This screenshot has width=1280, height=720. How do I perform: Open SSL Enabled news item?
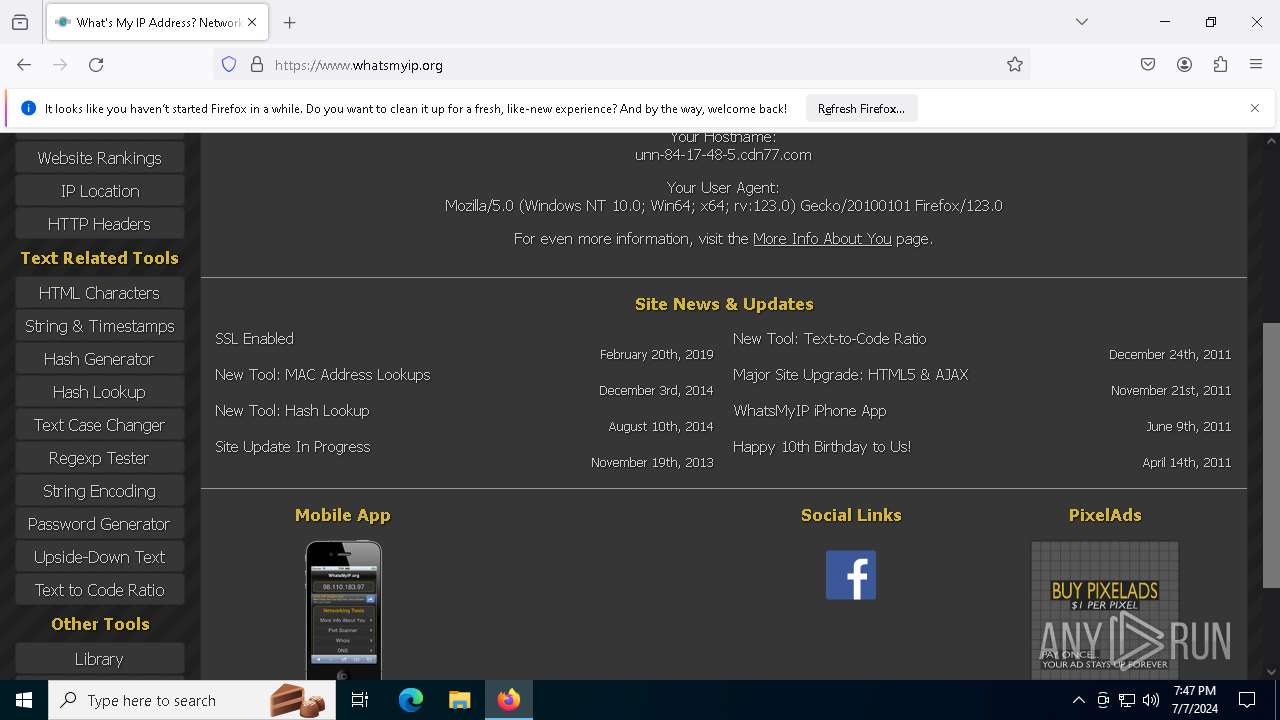(x=254, y=339)
